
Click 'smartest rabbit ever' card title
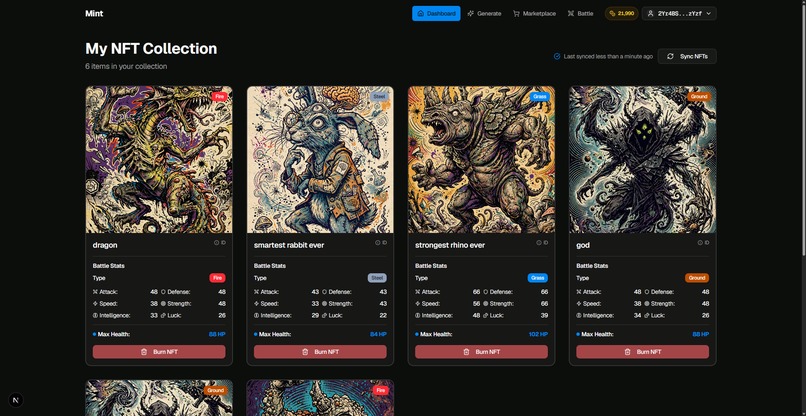tap(289, 245)
